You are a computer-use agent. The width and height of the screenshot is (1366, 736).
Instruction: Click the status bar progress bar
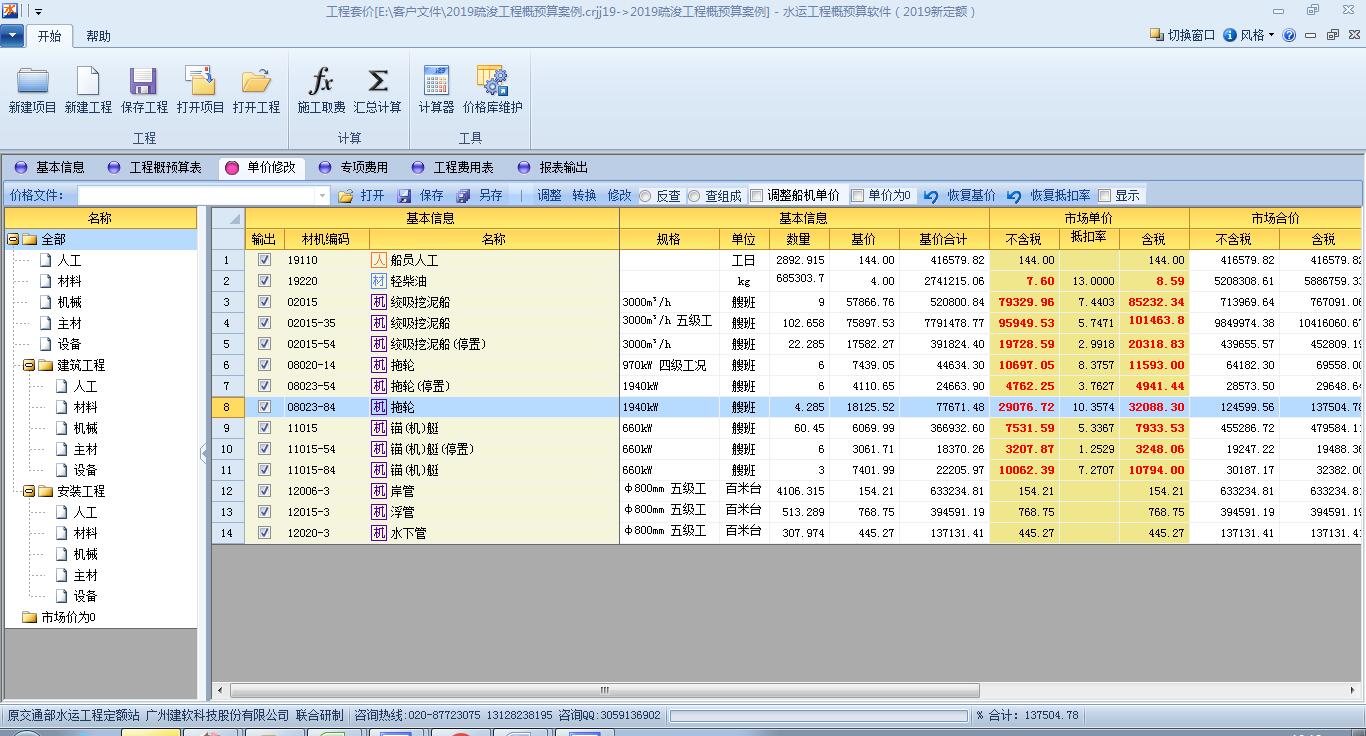pos(818,715)
